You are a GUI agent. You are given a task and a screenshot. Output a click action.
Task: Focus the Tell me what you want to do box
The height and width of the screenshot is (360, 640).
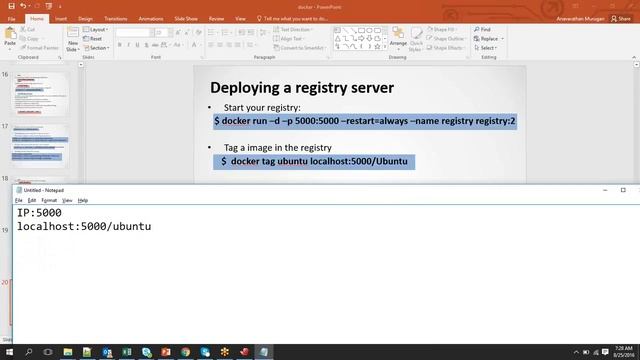point(292,19)
